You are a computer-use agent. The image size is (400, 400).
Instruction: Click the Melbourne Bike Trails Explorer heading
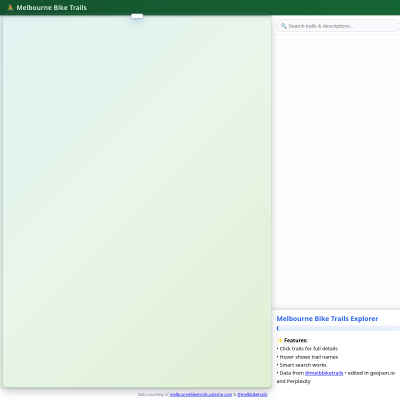click(327, 318)
